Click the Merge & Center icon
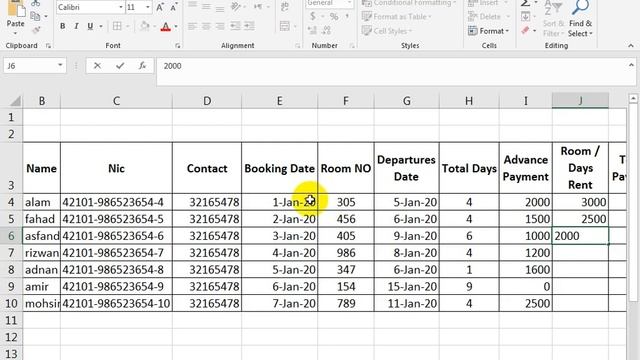 pos(285,26)
